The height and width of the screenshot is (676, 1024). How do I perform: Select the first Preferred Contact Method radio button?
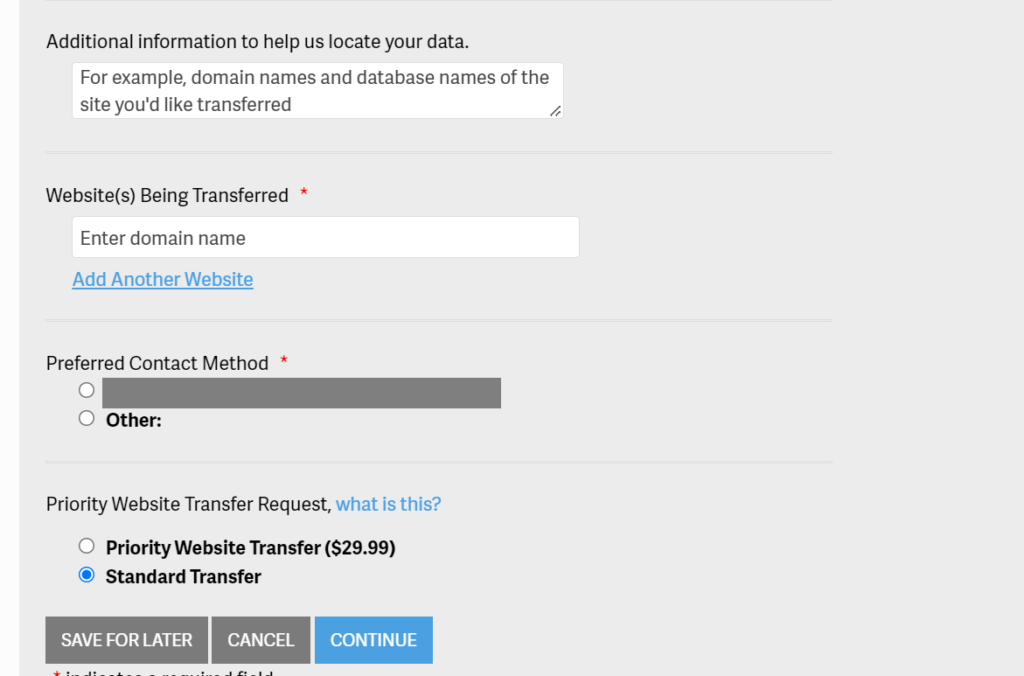[86, 390]
